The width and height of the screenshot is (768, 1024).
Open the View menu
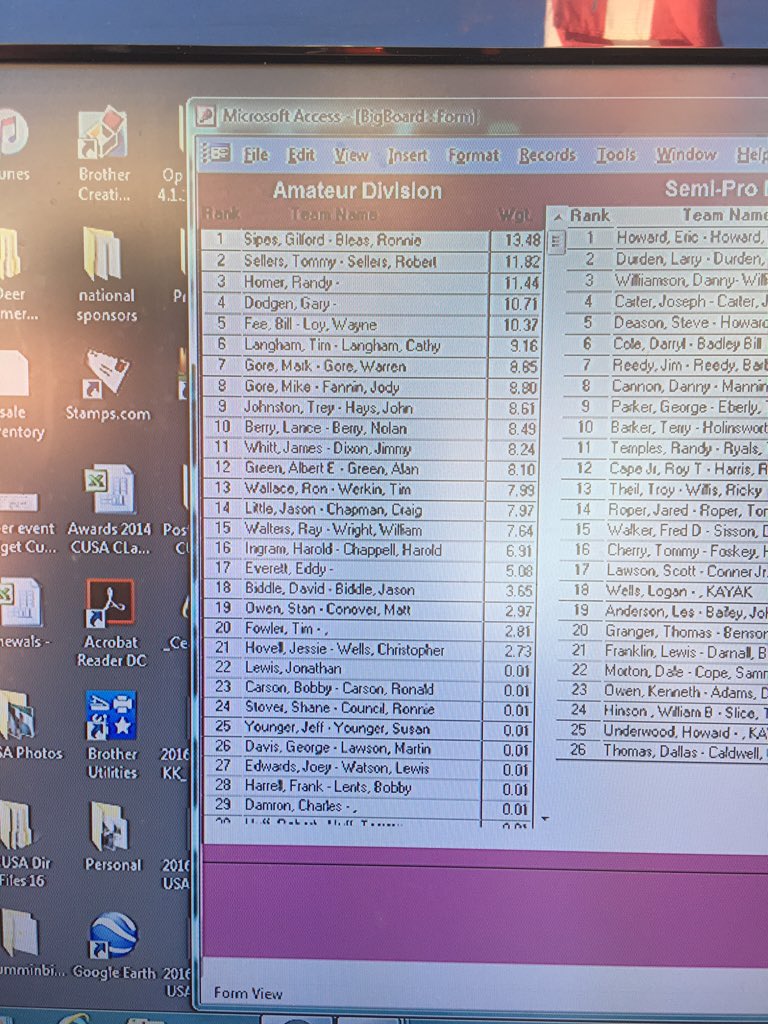(351, 155)
